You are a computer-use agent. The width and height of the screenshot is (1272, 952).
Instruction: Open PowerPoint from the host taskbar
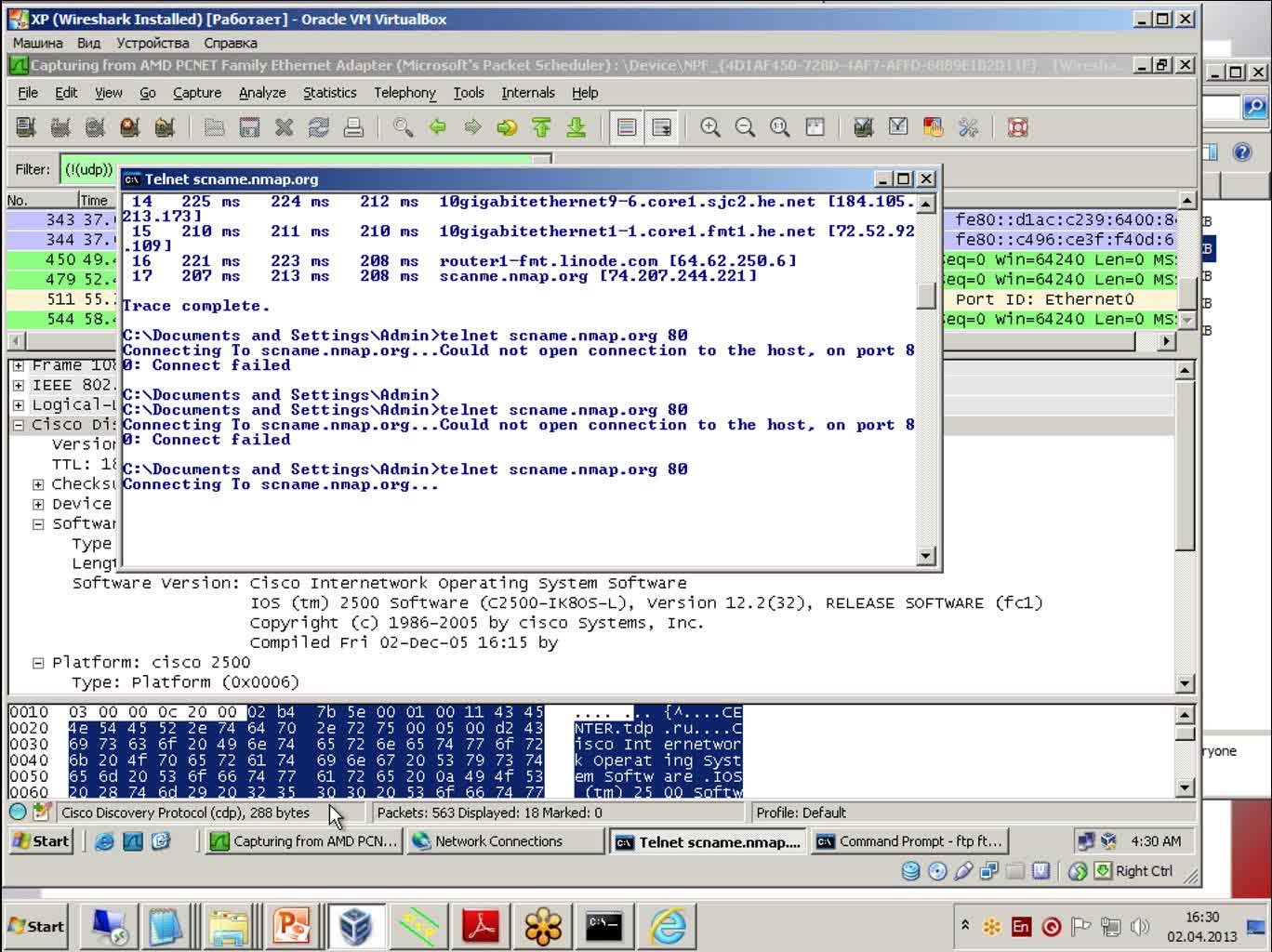[293, 926]
